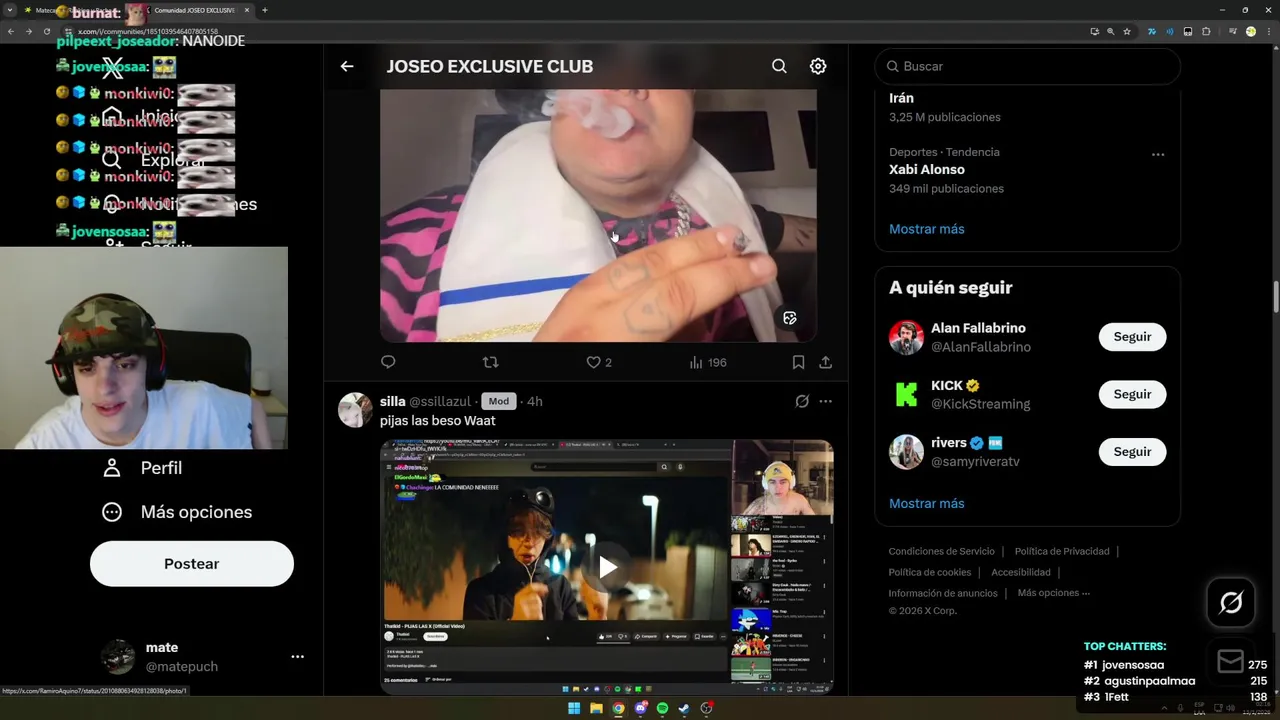Open search in JOSEO EXCLUSIVE CLUB header
The height and width of the screenshot is (720, 1280).
(779, 66)
